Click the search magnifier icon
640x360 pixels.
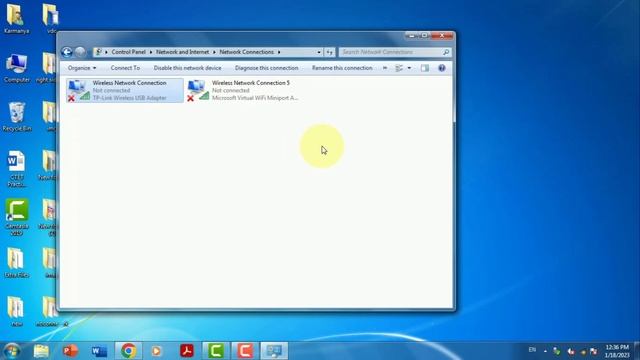click(446, 52)
